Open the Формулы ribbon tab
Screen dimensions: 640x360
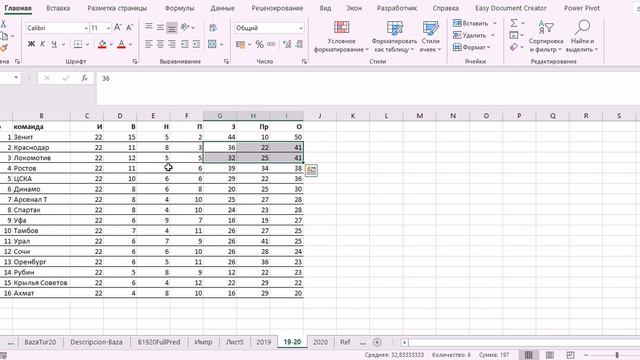[179, 8]
